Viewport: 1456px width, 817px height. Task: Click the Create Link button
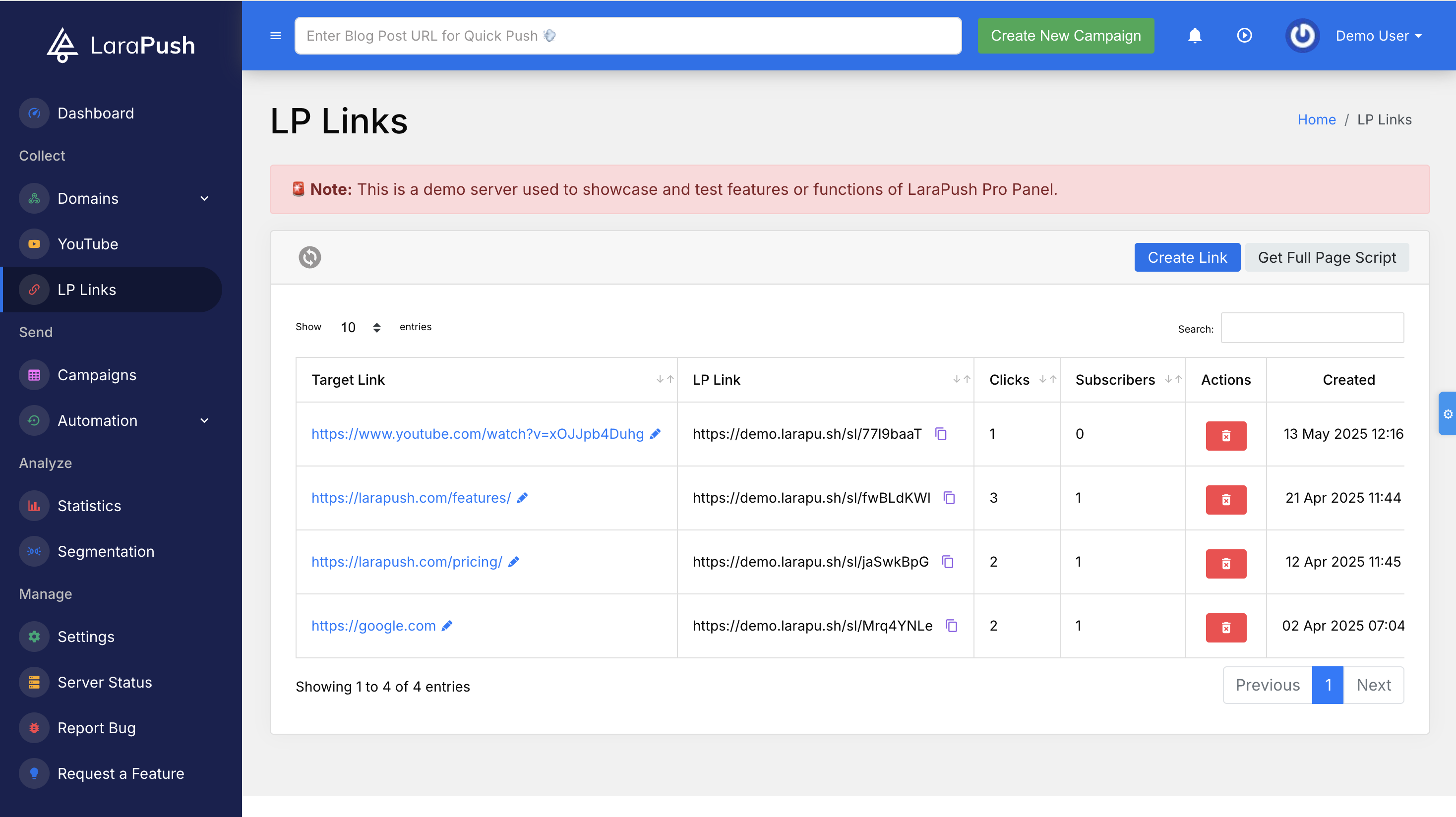click(x=1187, y=257)
